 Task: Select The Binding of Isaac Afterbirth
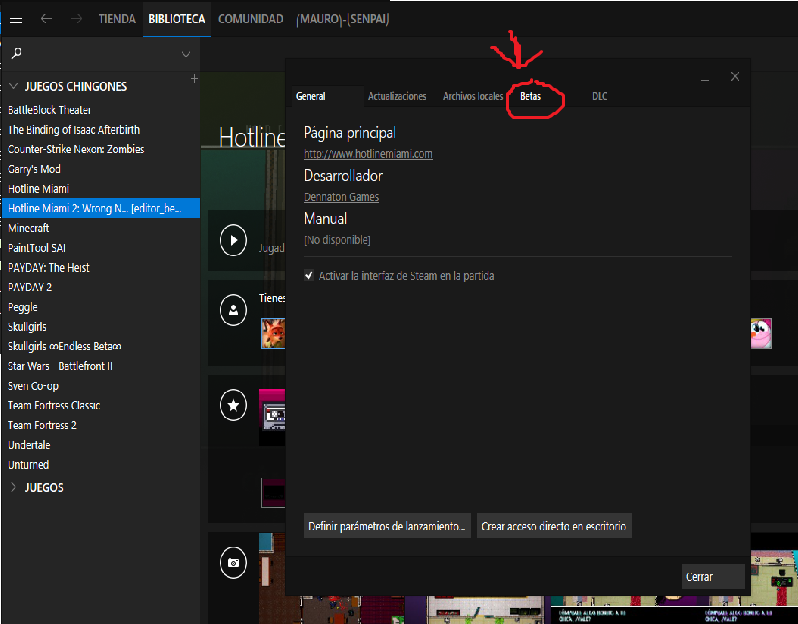pyautogui.click(x=101, y=130)
